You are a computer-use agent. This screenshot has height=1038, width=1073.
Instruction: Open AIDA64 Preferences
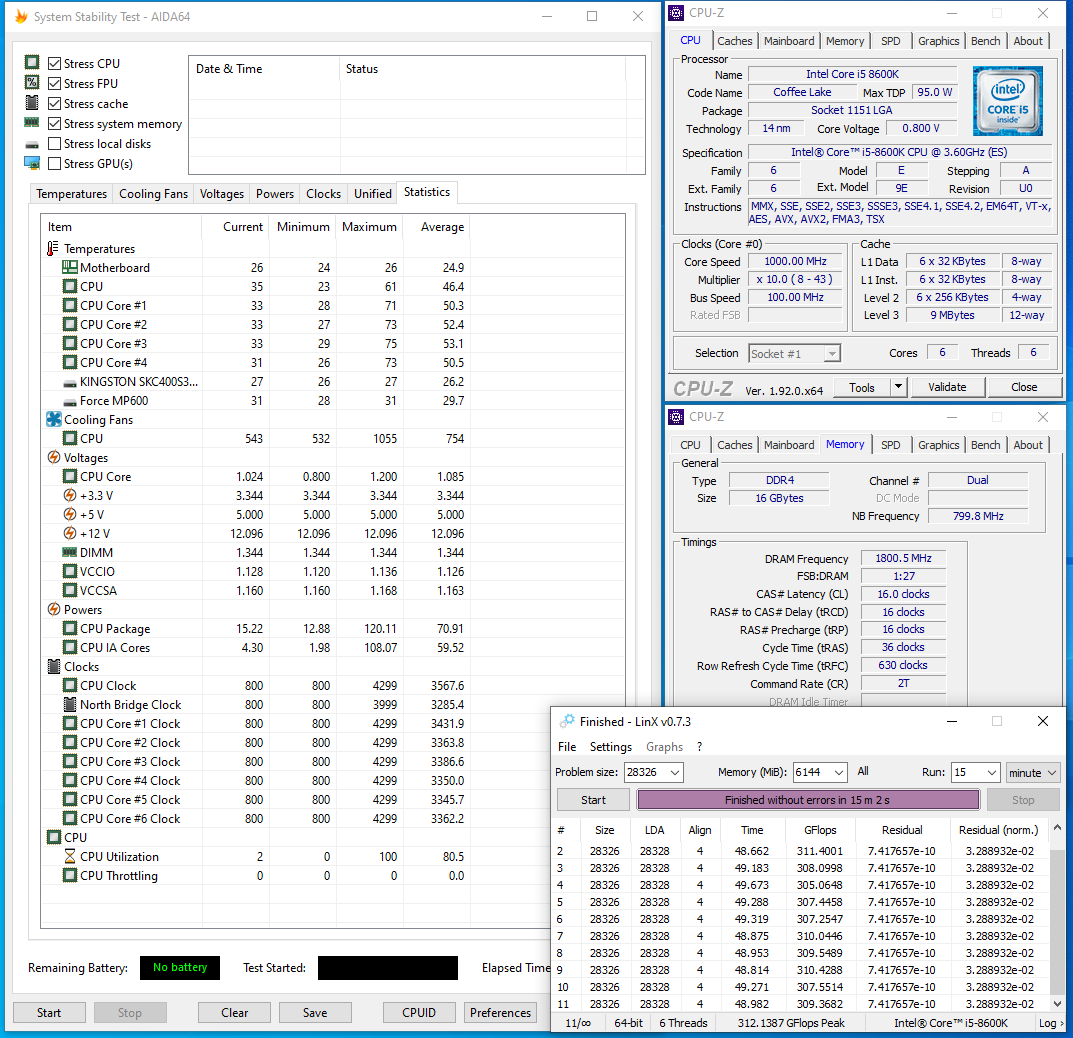(500, 1013)
